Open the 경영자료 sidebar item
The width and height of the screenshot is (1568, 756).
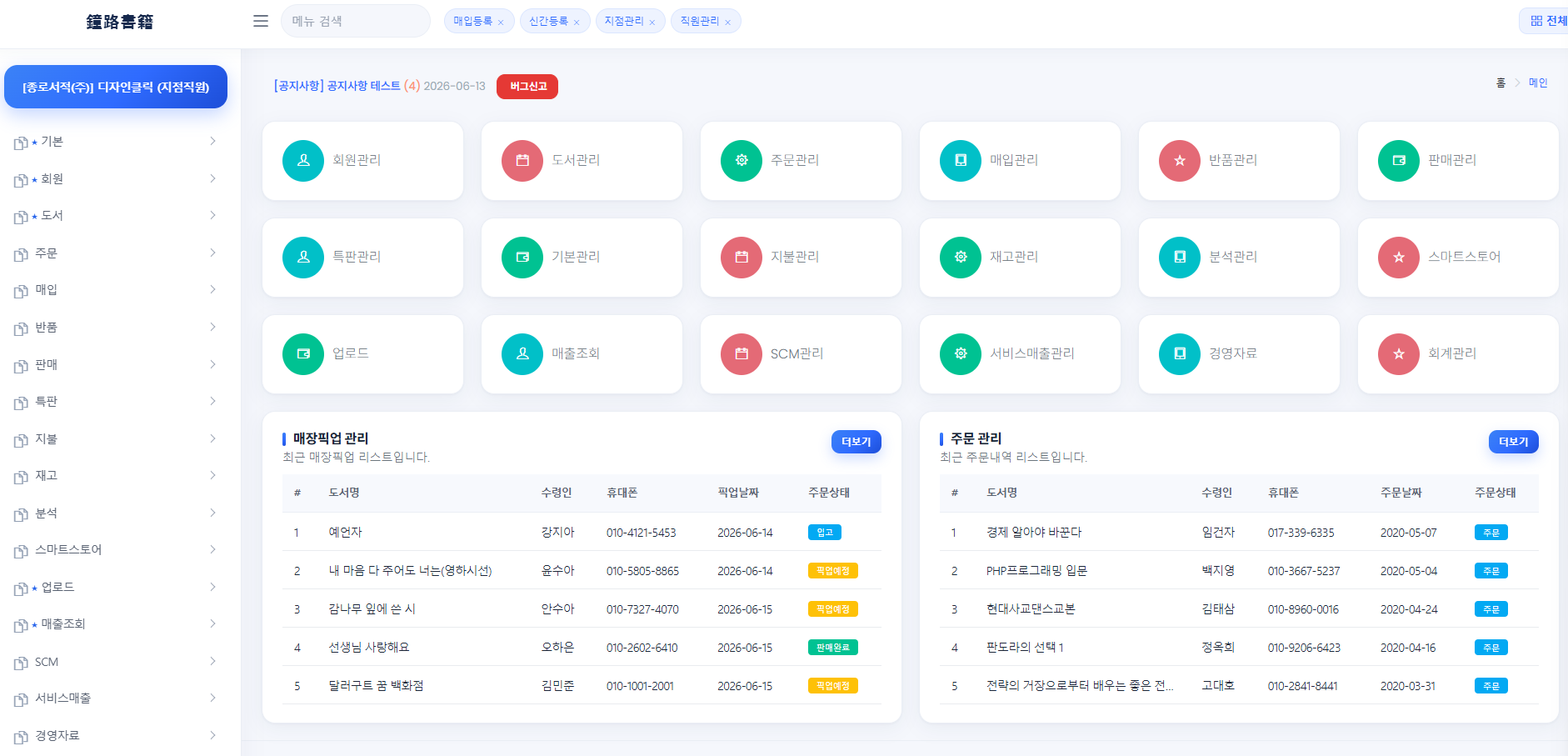click(x=115, y=735)
